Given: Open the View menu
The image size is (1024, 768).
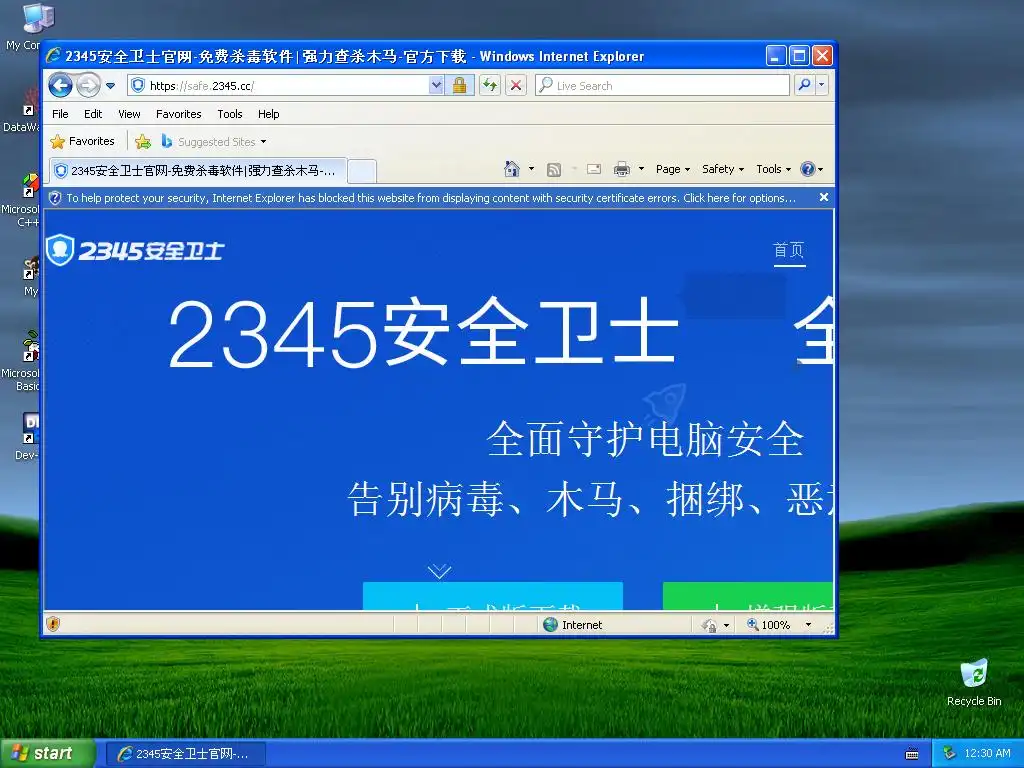Looking at the screenshot, I should pos(129,114).
